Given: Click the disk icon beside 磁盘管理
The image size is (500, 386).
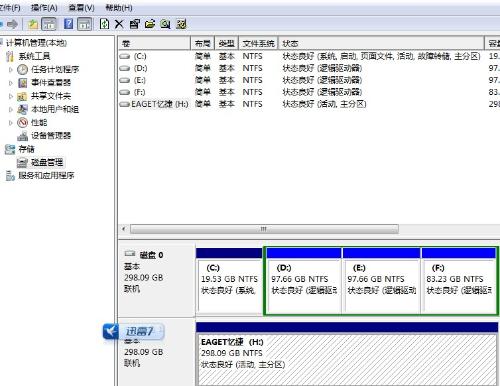Looking at the screenshot, I should pos(22,162).
